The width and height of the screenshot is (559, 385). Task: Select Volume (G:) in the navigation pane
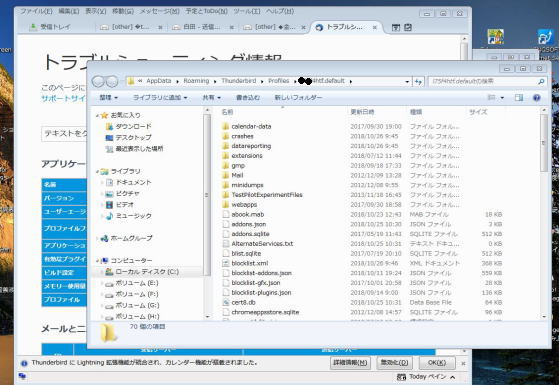[137, 305]
